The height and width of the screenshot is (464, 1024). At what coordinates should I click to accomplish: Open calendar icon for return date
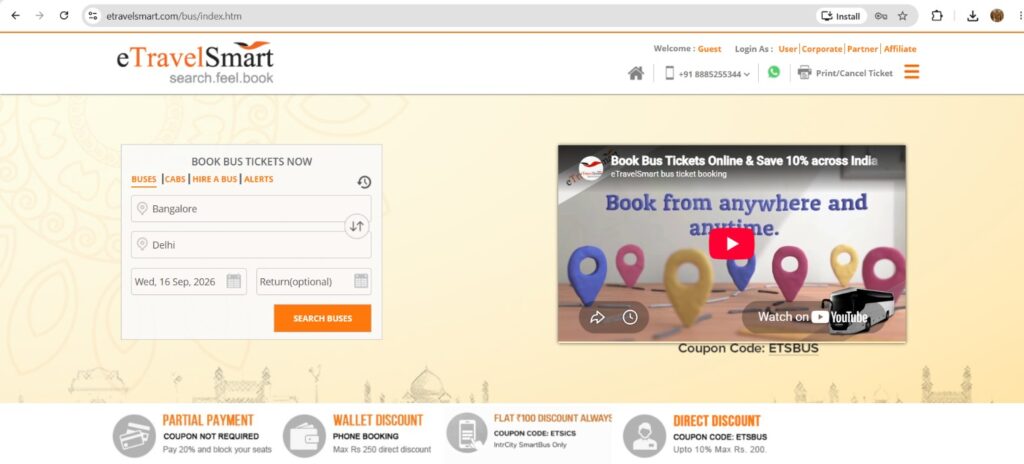click(x=361, y=282)
